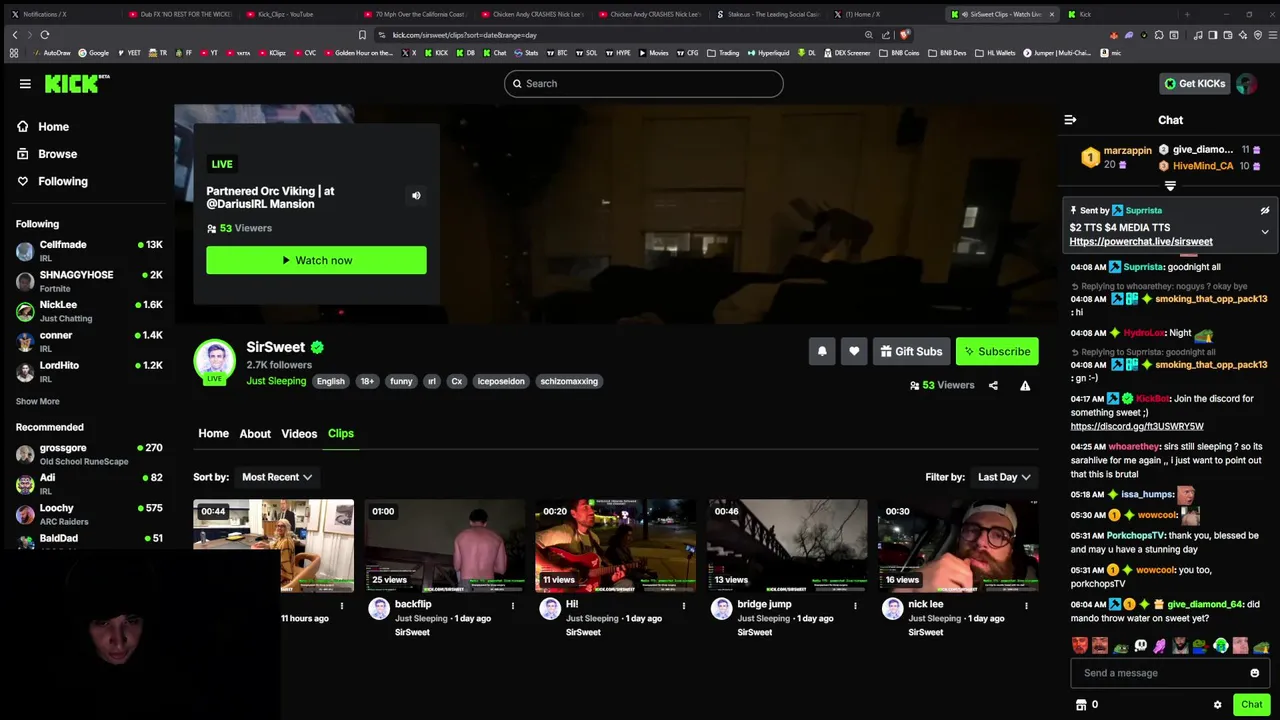This screenshot has height=720, width=1280.
Task: Open the discord.gg invite link in chat
Action: 1137,427
